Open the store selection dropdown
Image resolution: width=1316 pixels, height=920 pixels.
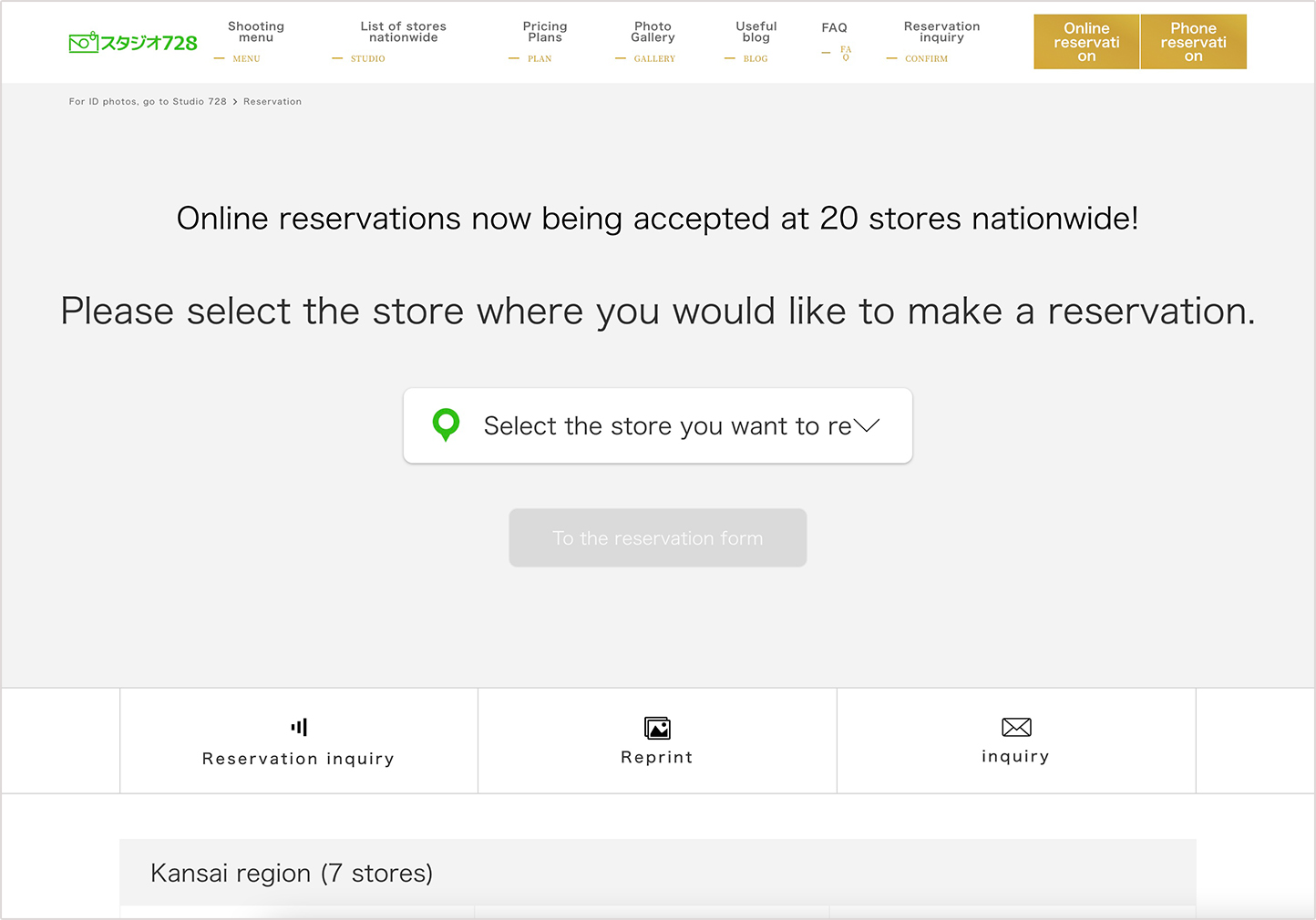[x=657, y=425]
